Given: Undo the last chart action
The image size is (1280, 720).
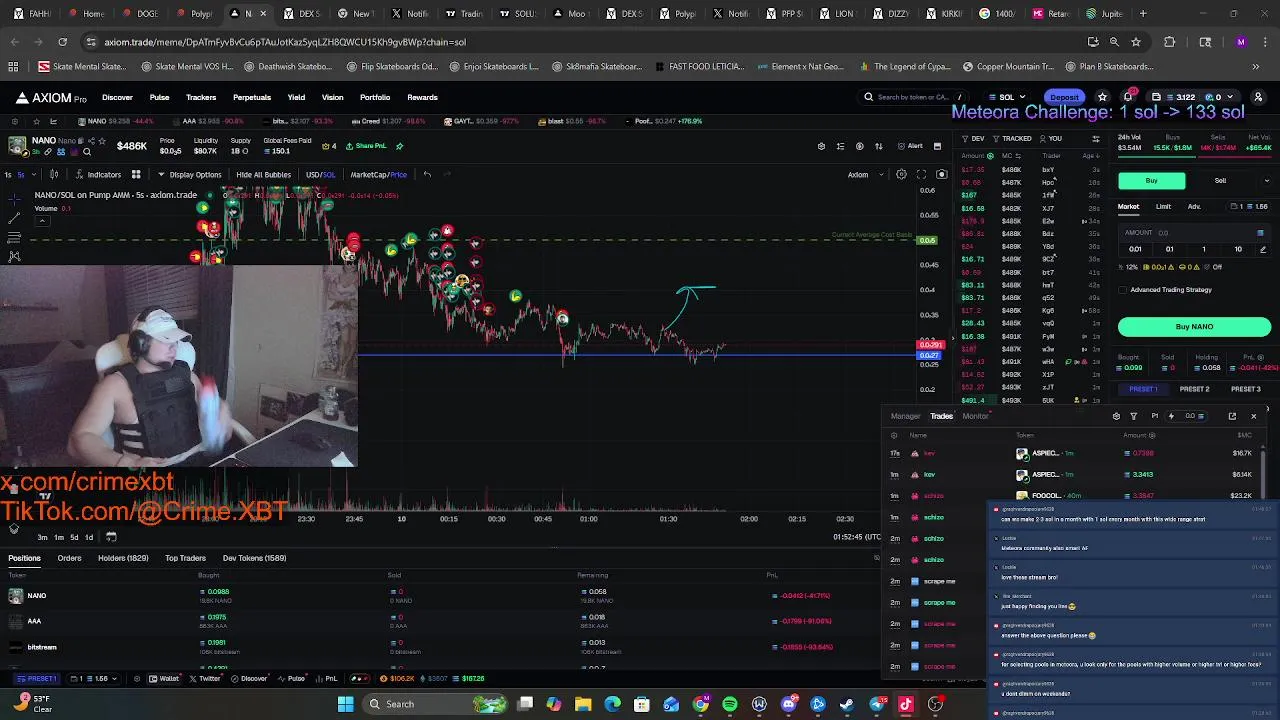Looking at the screenshot, I should coord(427,175).
